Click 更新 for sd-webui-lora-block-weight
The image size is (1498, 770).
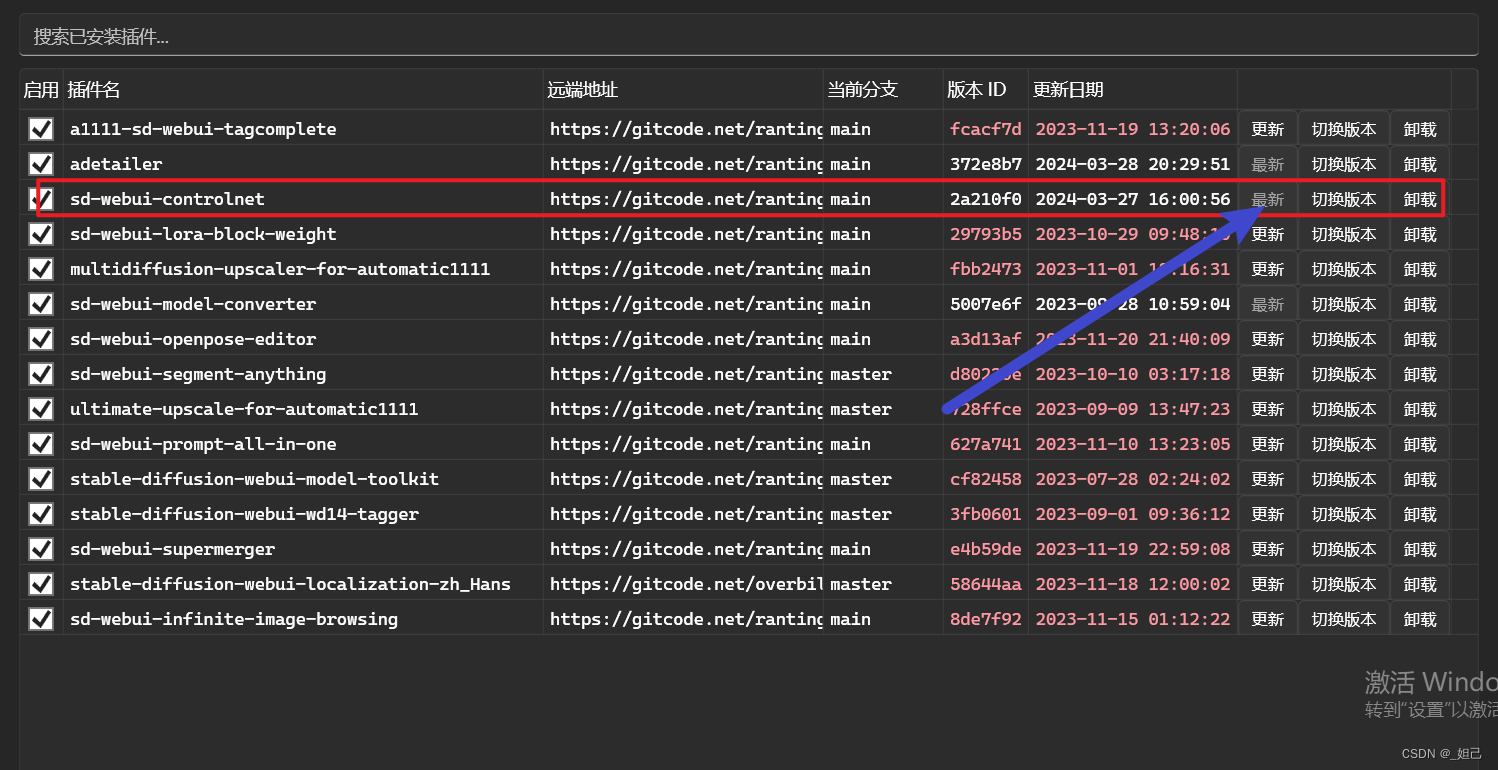tap(1268, 234)
